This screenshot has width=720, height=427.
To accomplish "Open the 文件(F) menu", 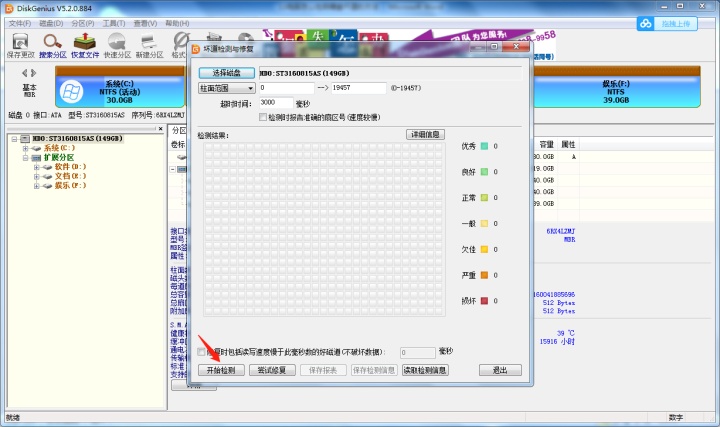I will point(20,23).
